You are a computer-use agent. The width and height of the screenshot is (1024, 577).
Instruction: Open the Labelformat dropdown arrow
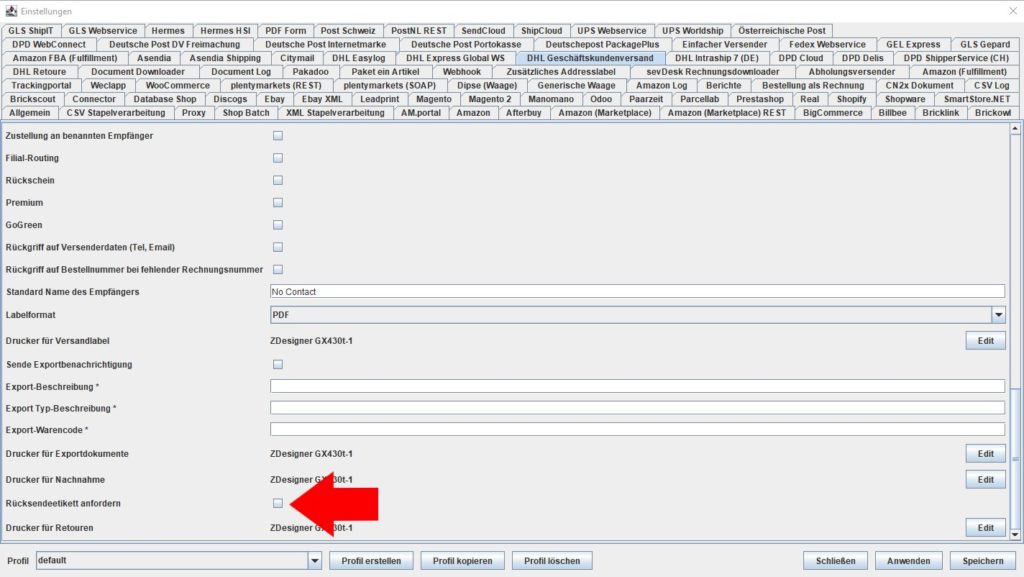999,315
